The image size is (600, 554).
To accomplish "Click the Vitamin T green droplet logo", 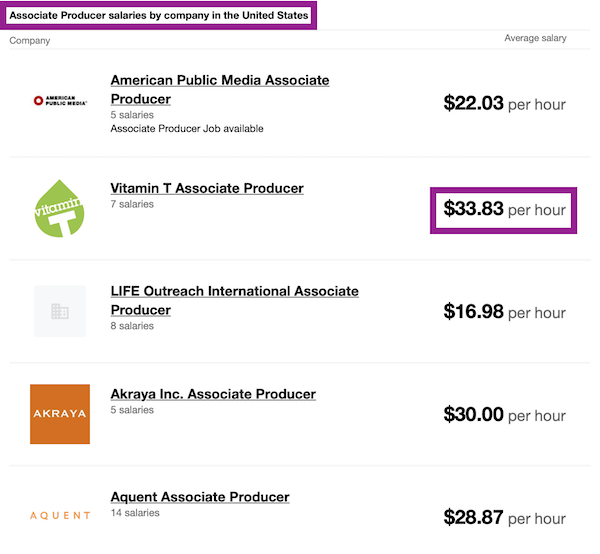I will 60,208.
